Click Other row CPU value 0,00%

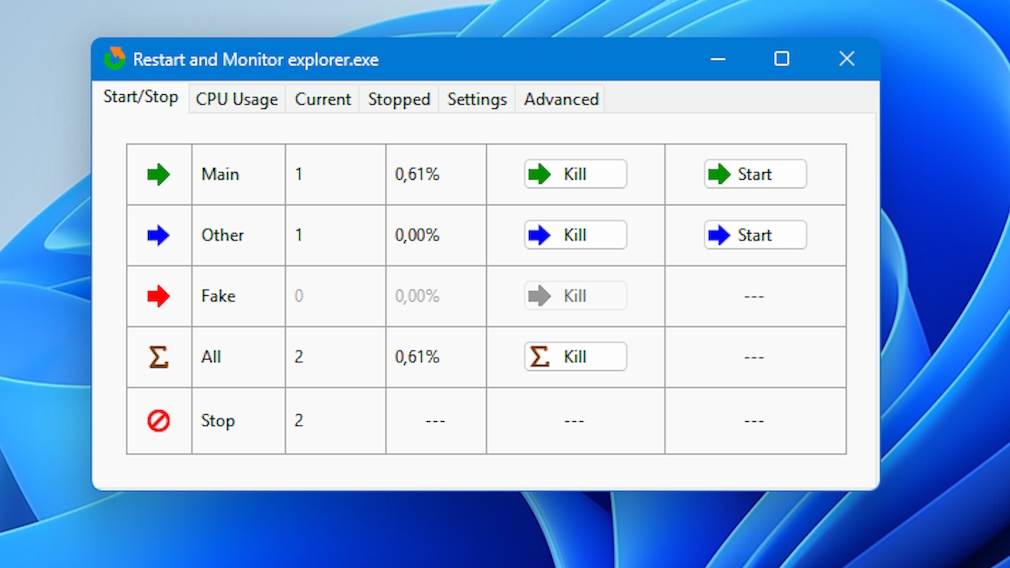click(417, 235)
